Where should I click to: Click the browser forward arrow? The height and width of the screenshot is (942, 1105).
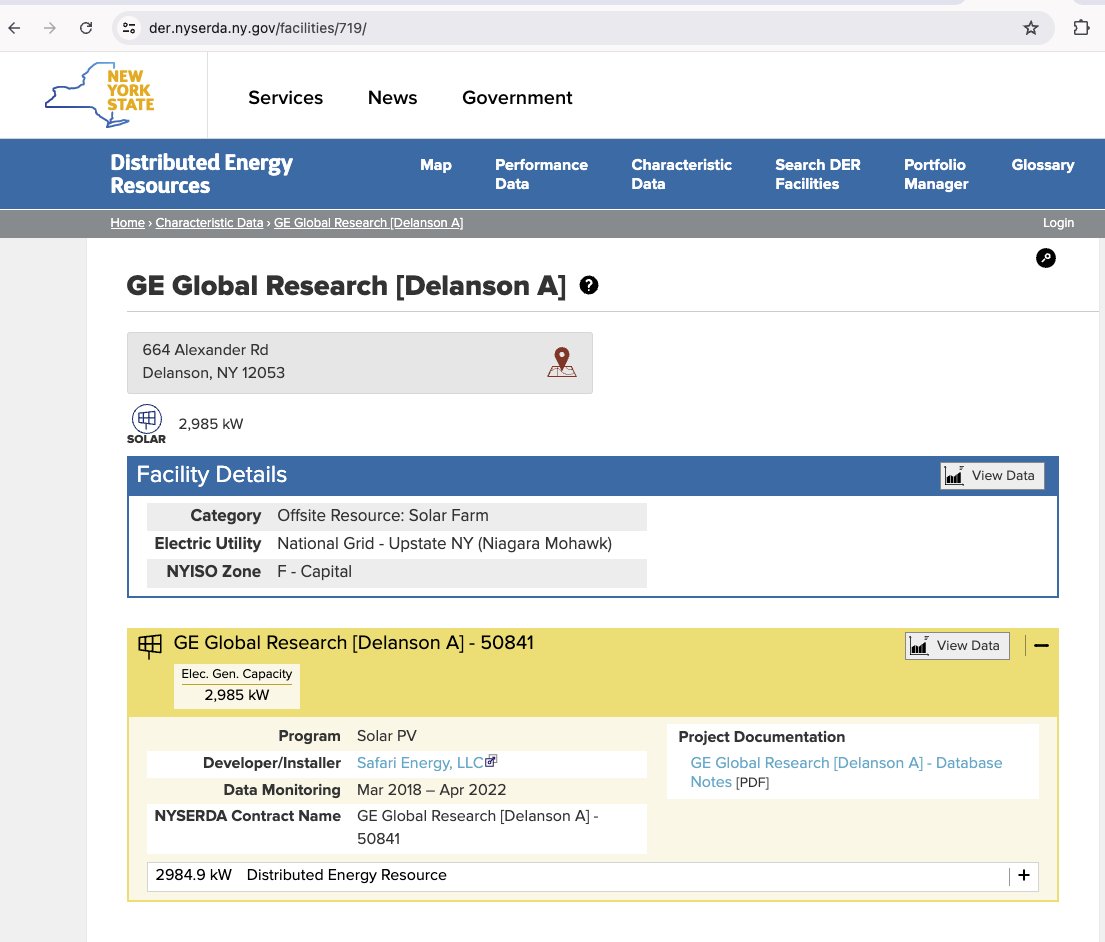click(49, 28)
